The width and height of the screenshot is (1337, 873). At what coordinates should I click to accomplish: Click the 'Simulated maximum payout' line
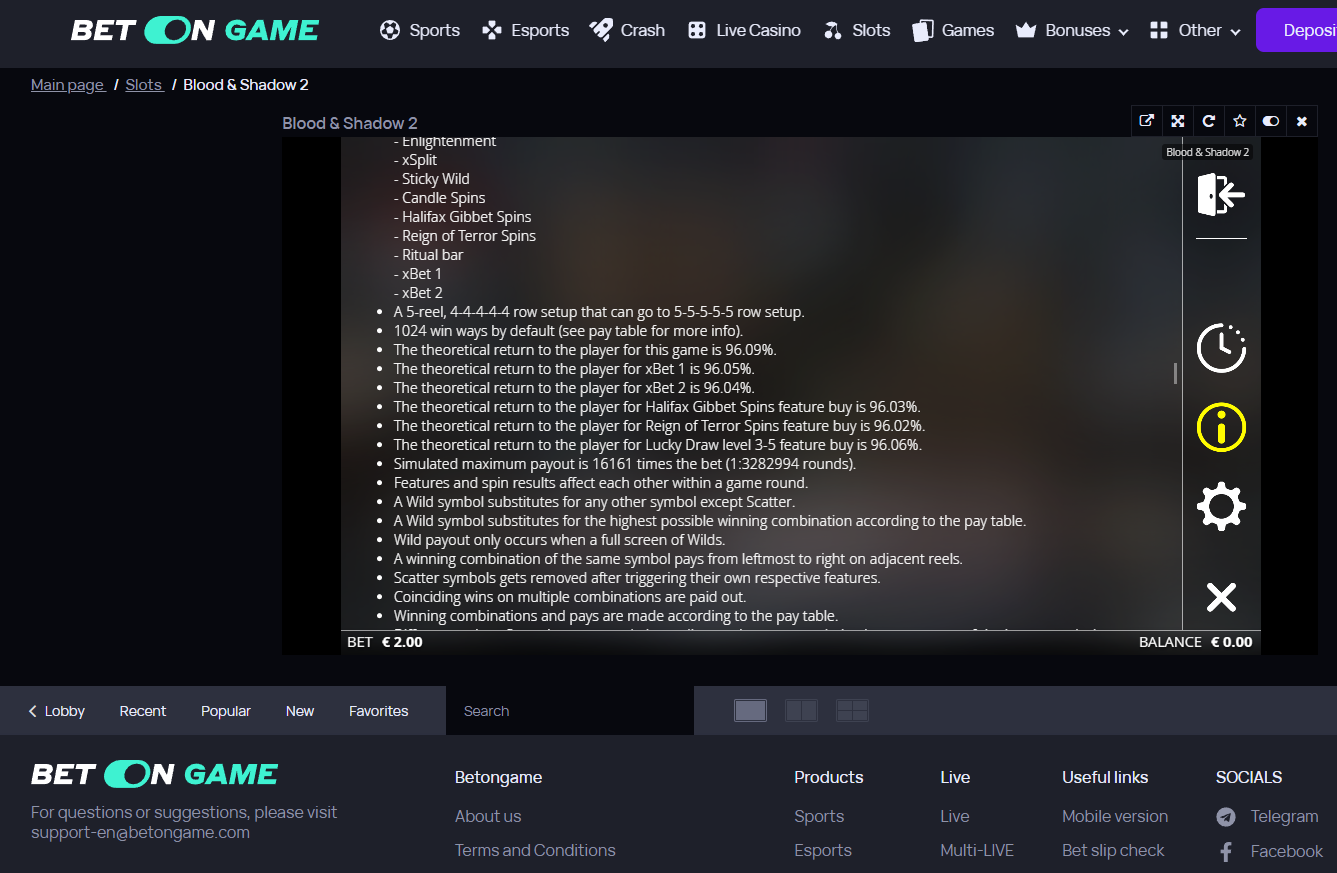coord(625,464)
